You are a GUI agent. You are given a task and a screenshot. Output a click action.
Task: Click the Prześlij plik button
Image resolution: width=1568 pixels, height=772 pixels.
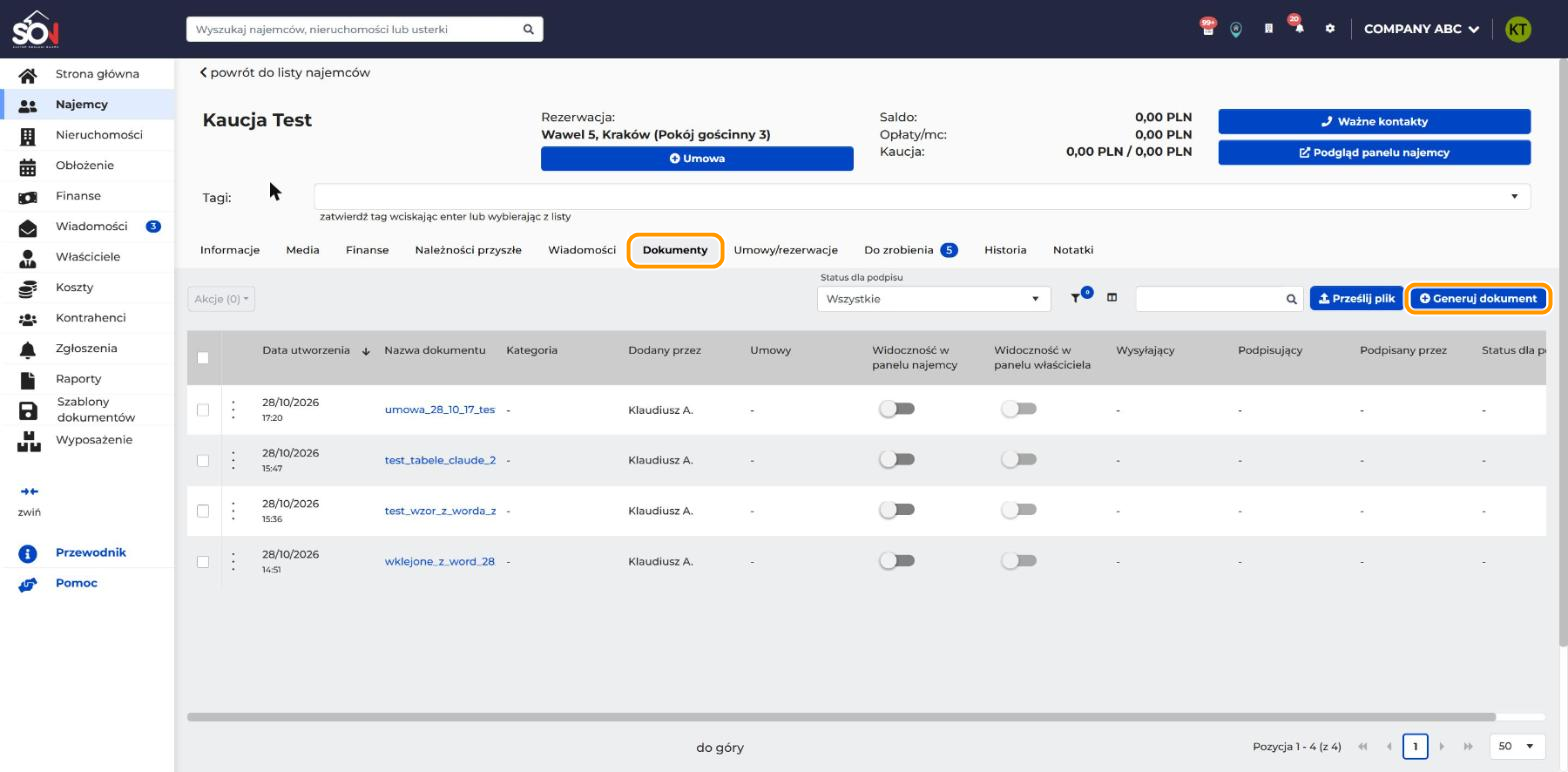(1356, 298)
